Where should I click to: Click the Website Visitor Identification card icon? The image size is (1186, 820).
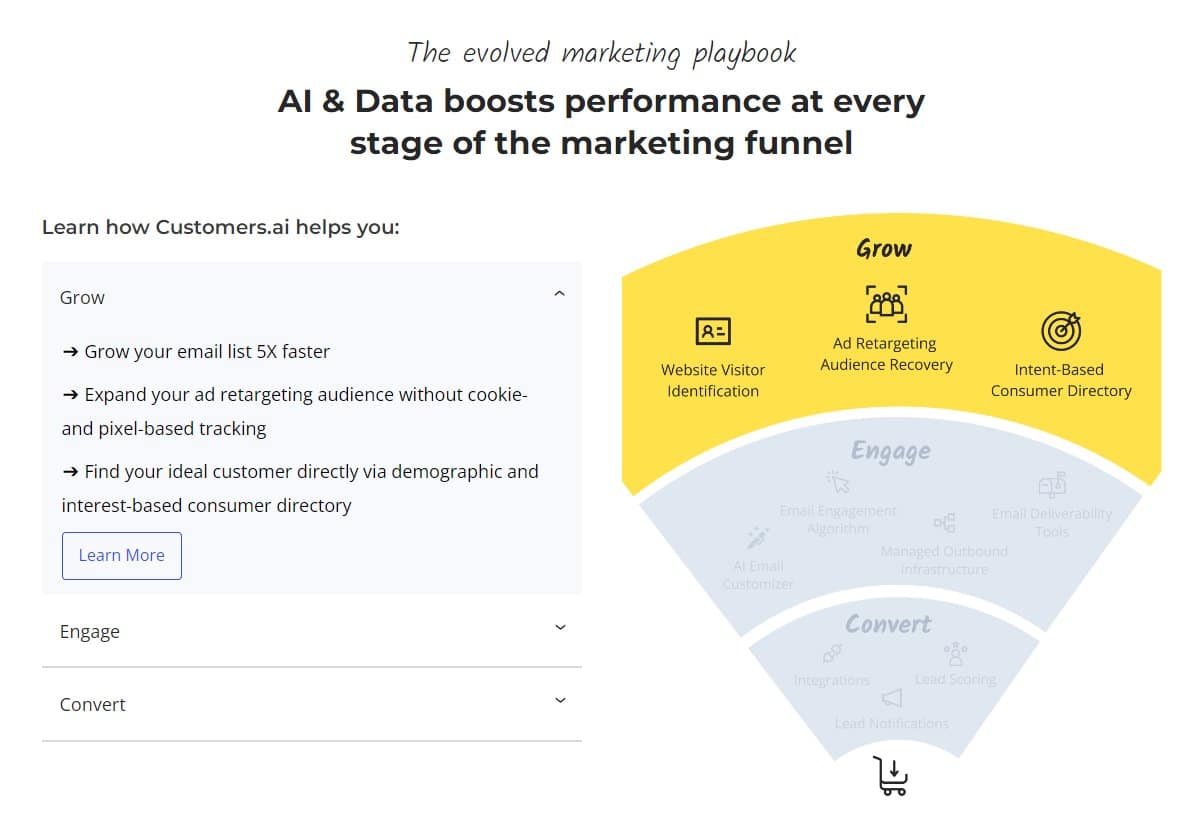713,331
